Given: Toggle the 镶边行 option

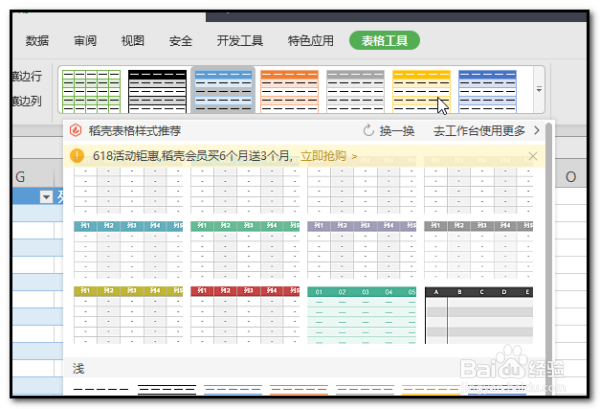Looking at the screenshot, I should 26,76.
